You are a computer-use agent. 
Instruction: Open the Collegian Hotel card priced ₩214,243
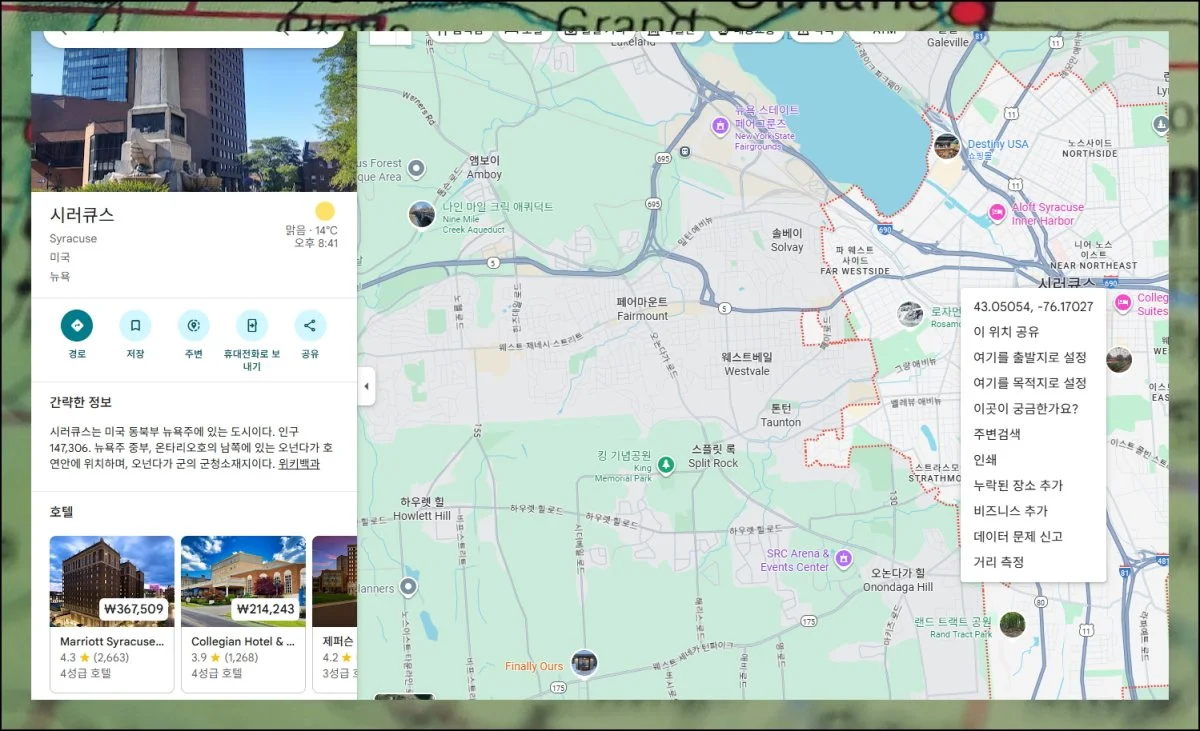coord(243,613)
